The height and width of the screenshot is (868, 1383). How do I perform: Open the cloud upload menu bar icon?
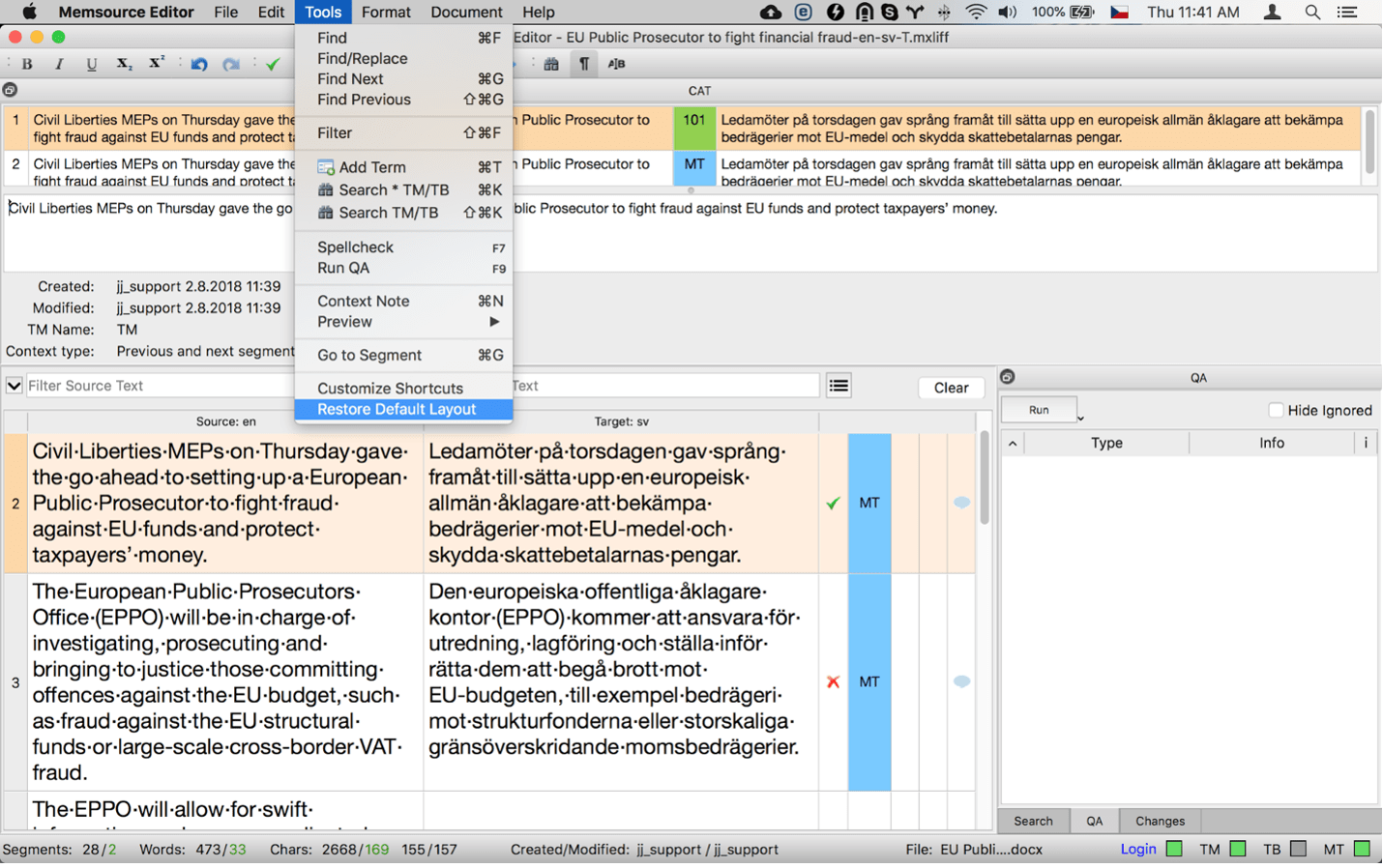click(771, 12)
